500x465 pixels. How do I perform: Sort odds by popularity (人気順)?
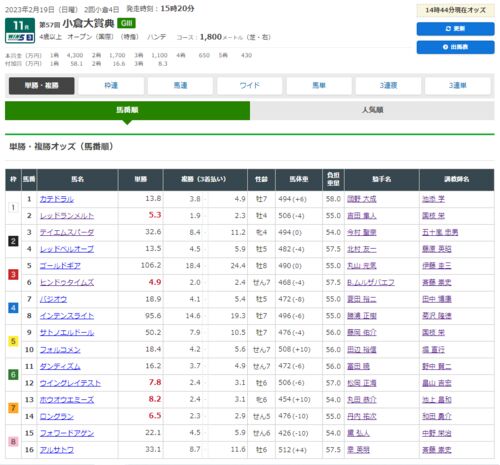tap(372, 110)
